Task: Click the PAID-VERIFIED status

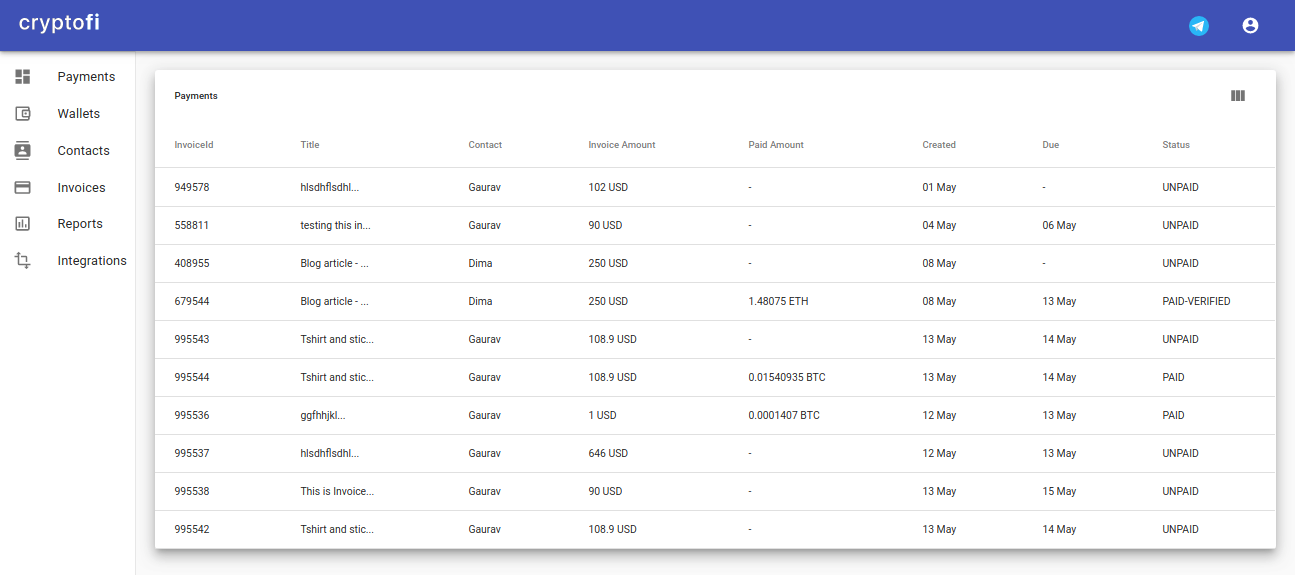Action: pyautogui.click(x=1196, y=302)
